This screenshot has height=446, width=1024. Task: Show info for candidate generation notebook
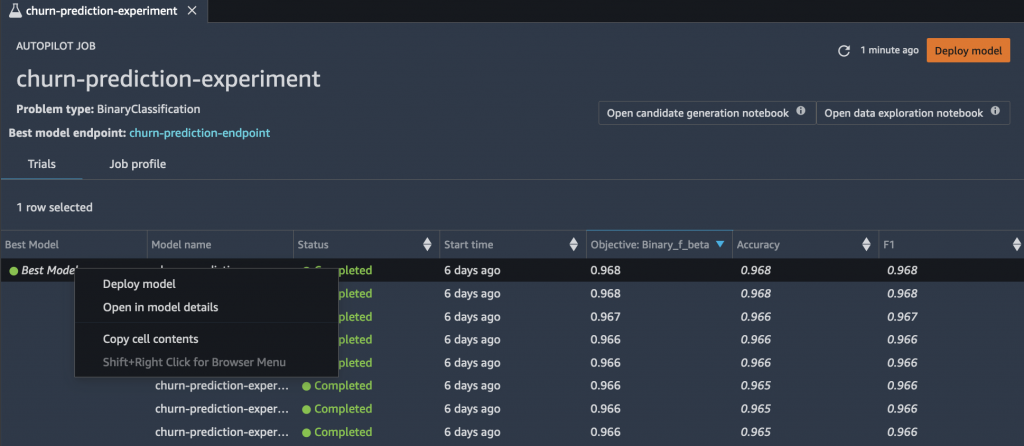tap(801, 111)
